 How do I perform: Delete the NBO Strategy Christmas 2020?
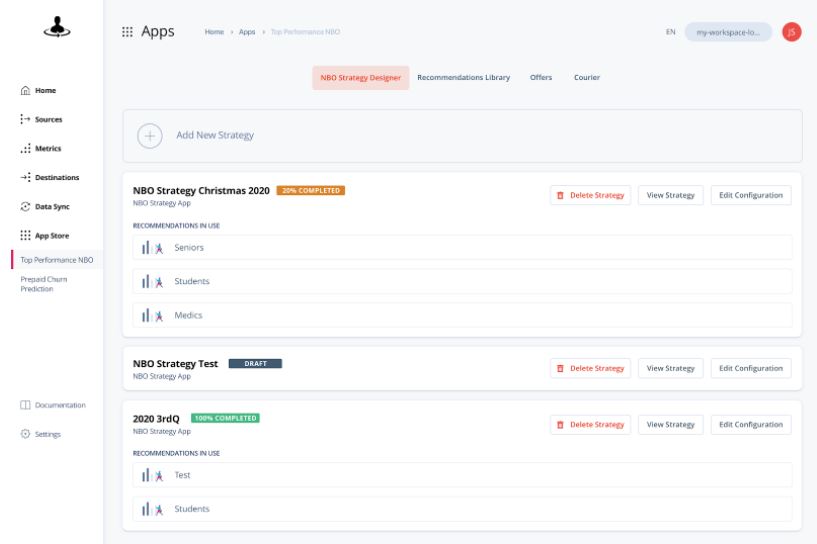(x=590, y=195)
